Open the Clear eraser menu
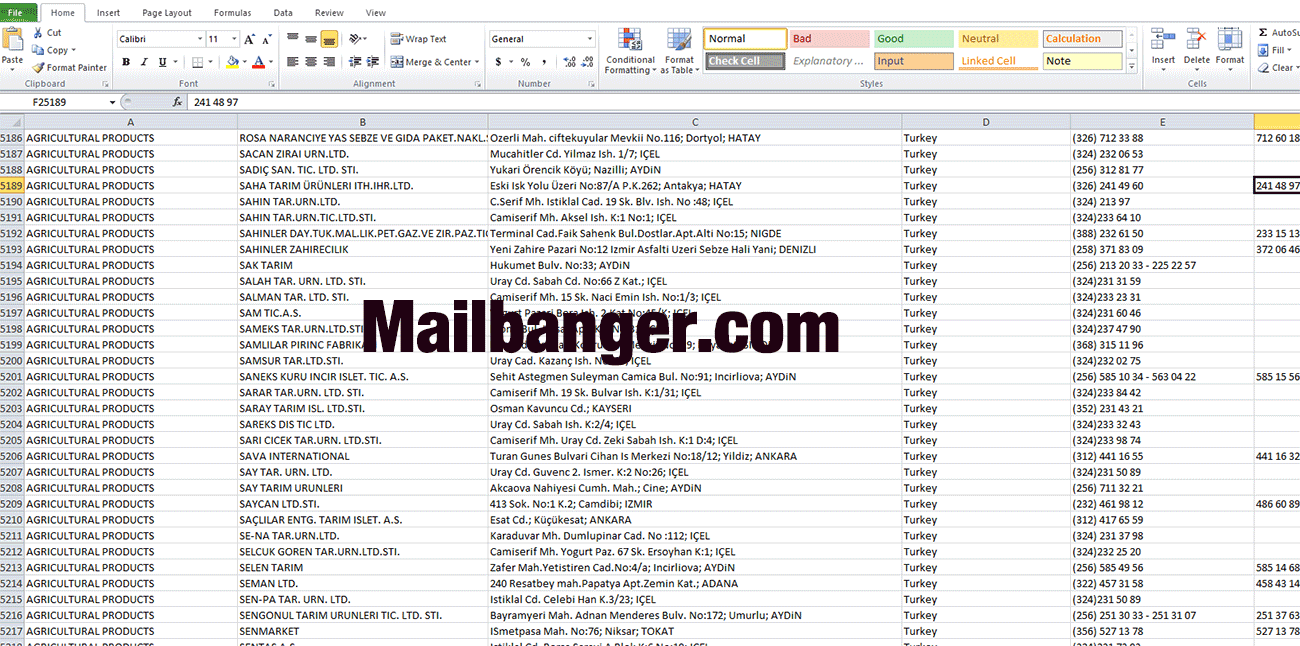This screenshot has height=646, width=1300. [1277, 68]
